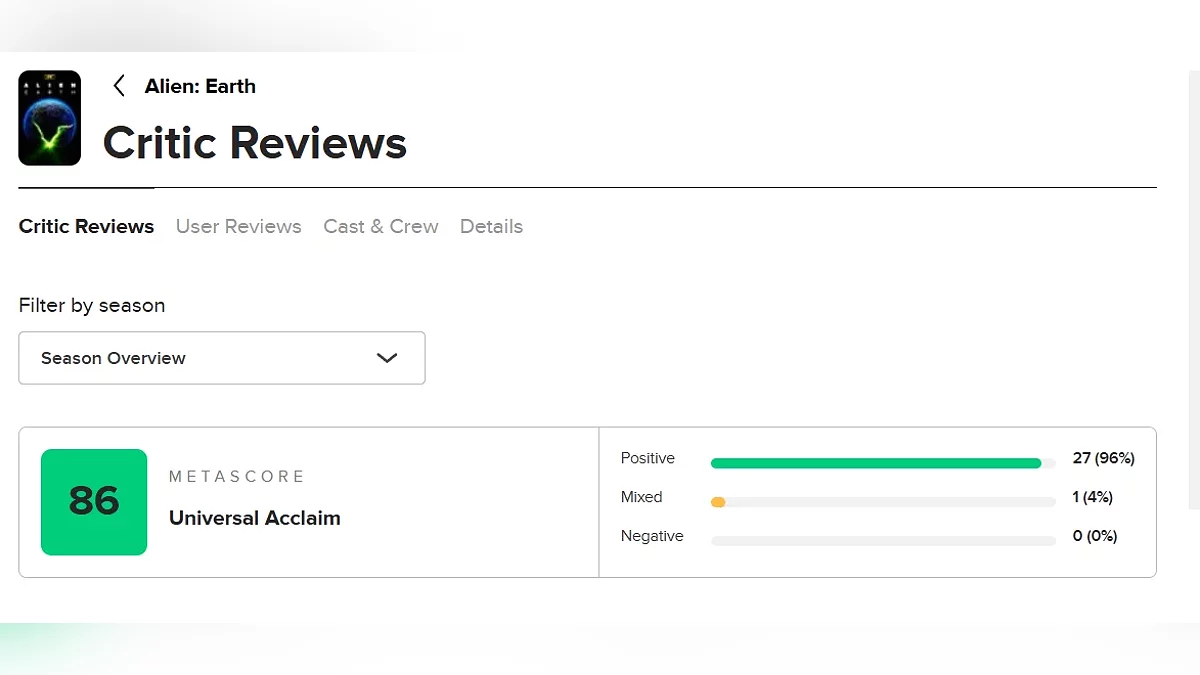The image size is (1200, 675).
Task: Click the green 86 Metascore badge
Action: pos(94,502)
